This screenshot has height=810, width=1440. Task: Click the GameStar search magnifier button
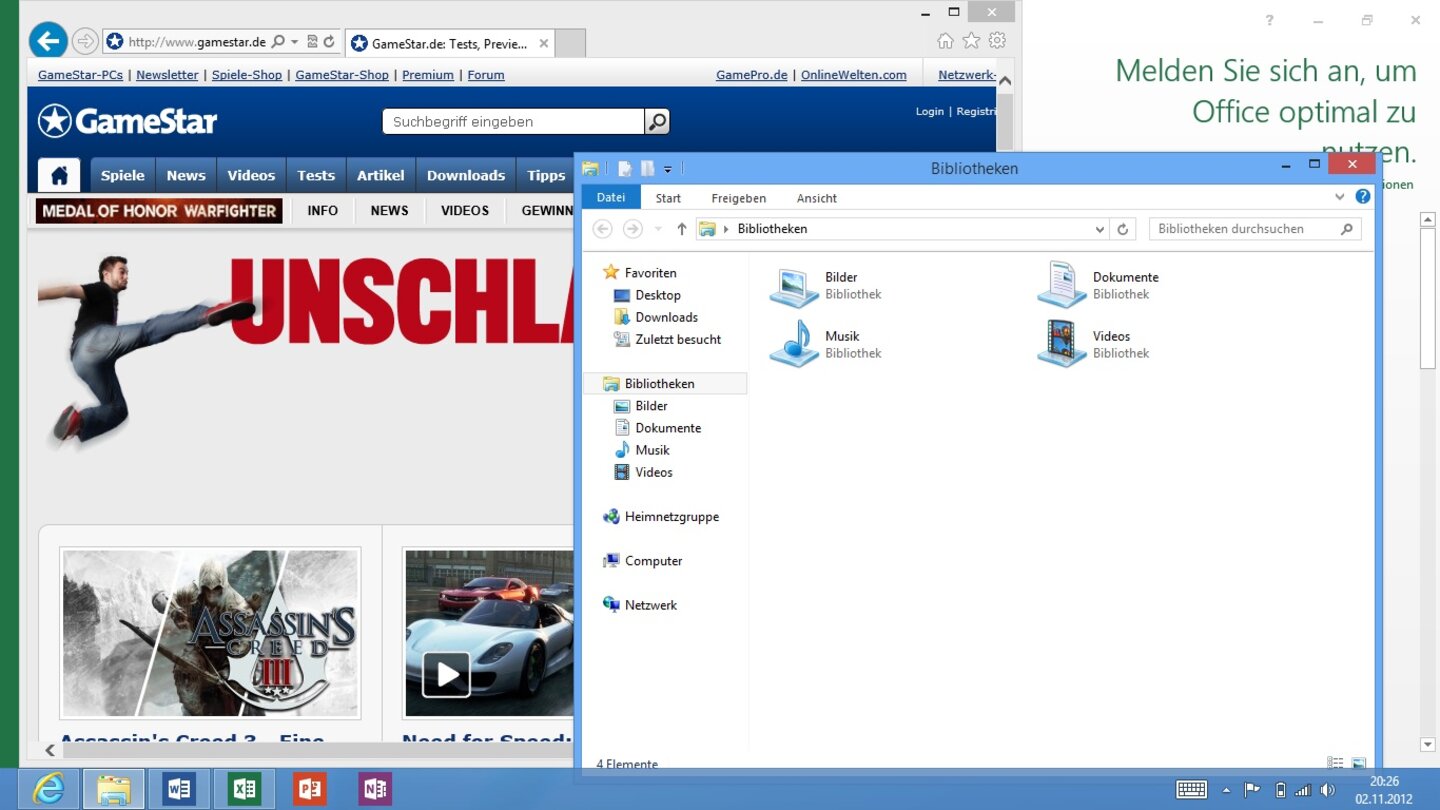[657, 122]
